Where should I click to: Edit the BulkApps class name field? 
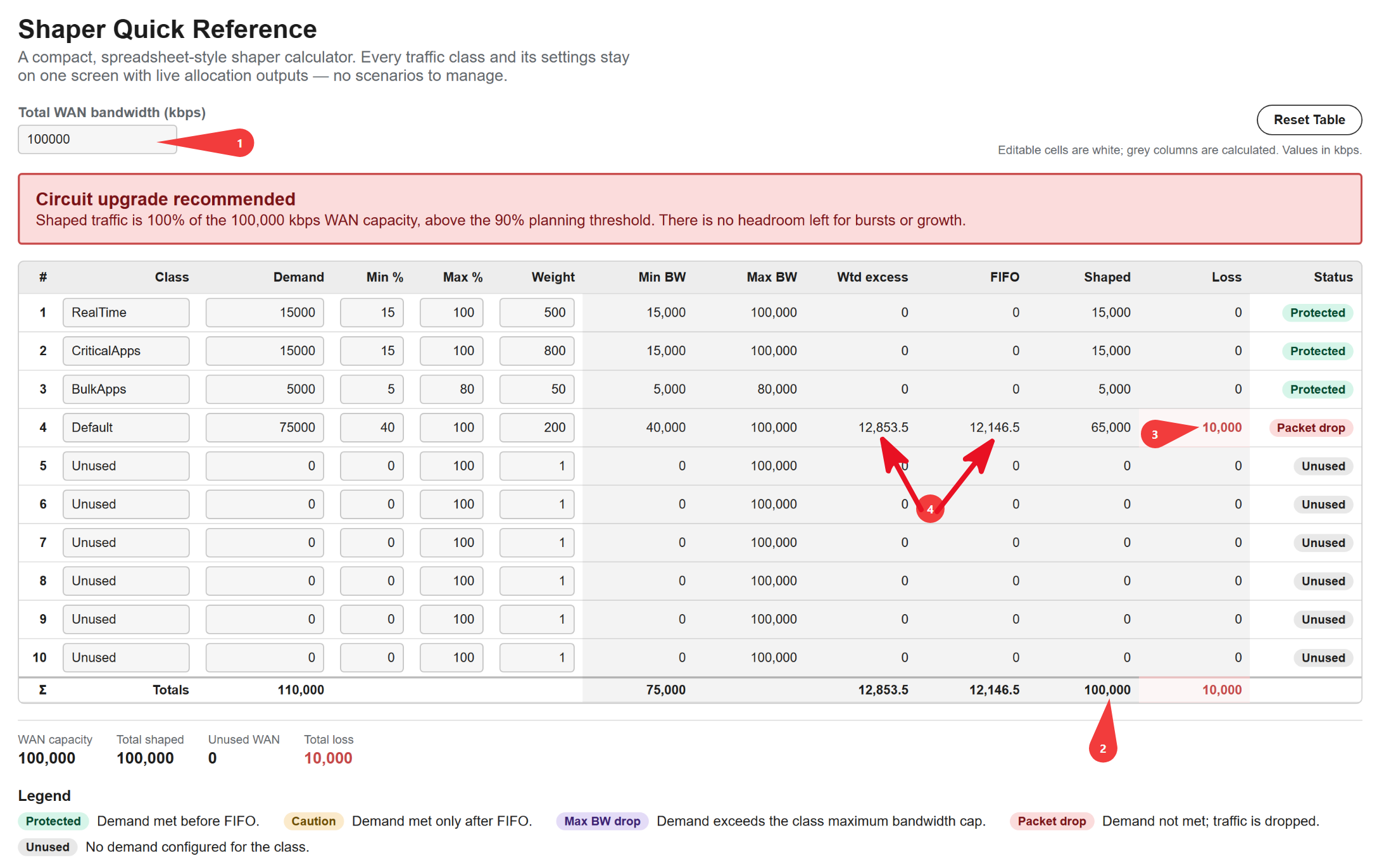[x=126, y=389]
